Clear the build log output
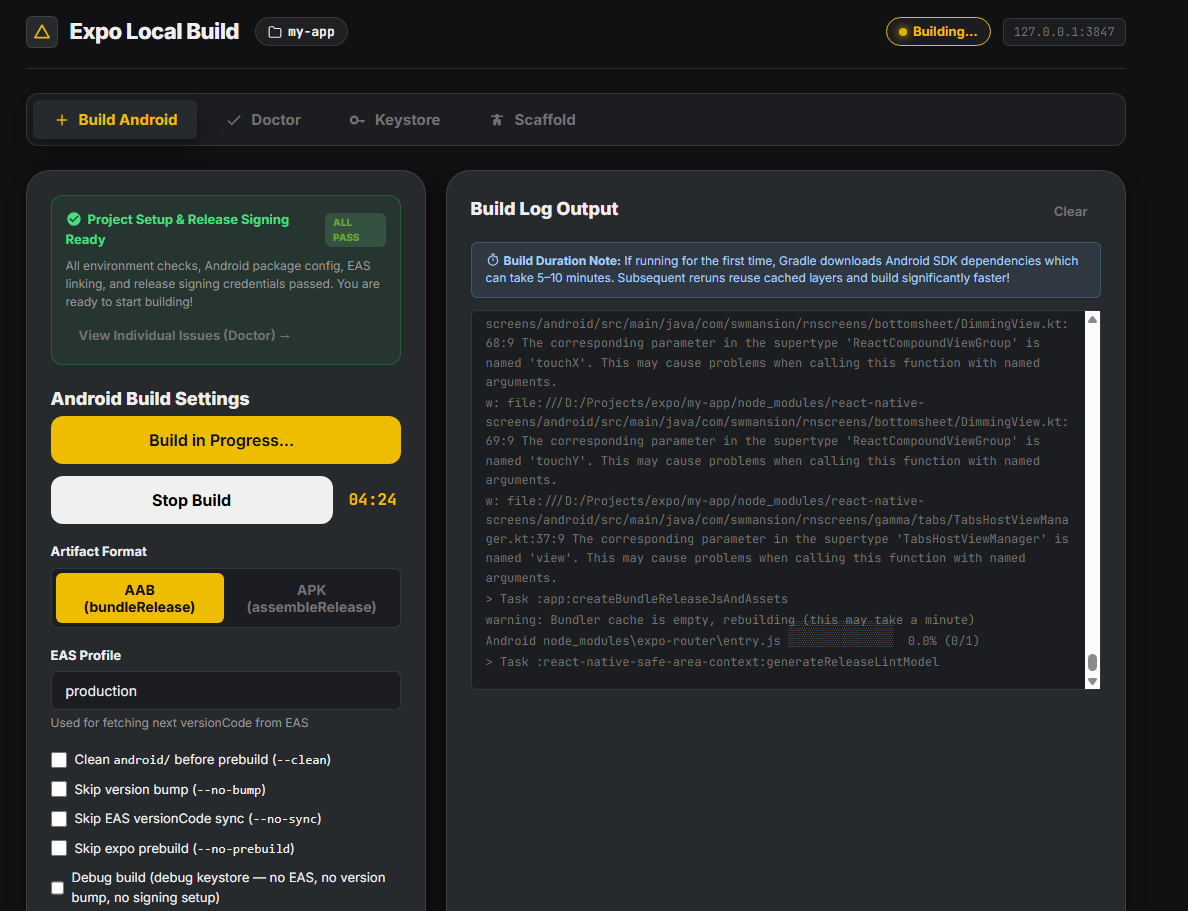The width and height of the screenshot is (1188, 911). point(1070,211)
